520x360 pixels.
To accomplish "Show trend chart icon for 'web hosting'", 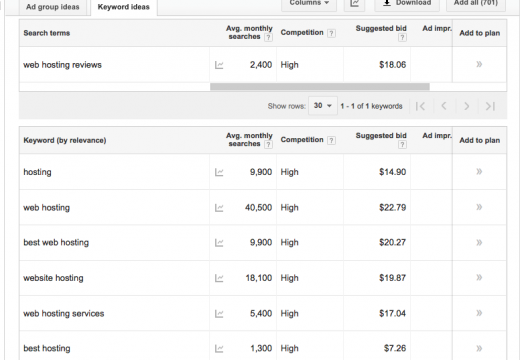I will tap(219, 208).
